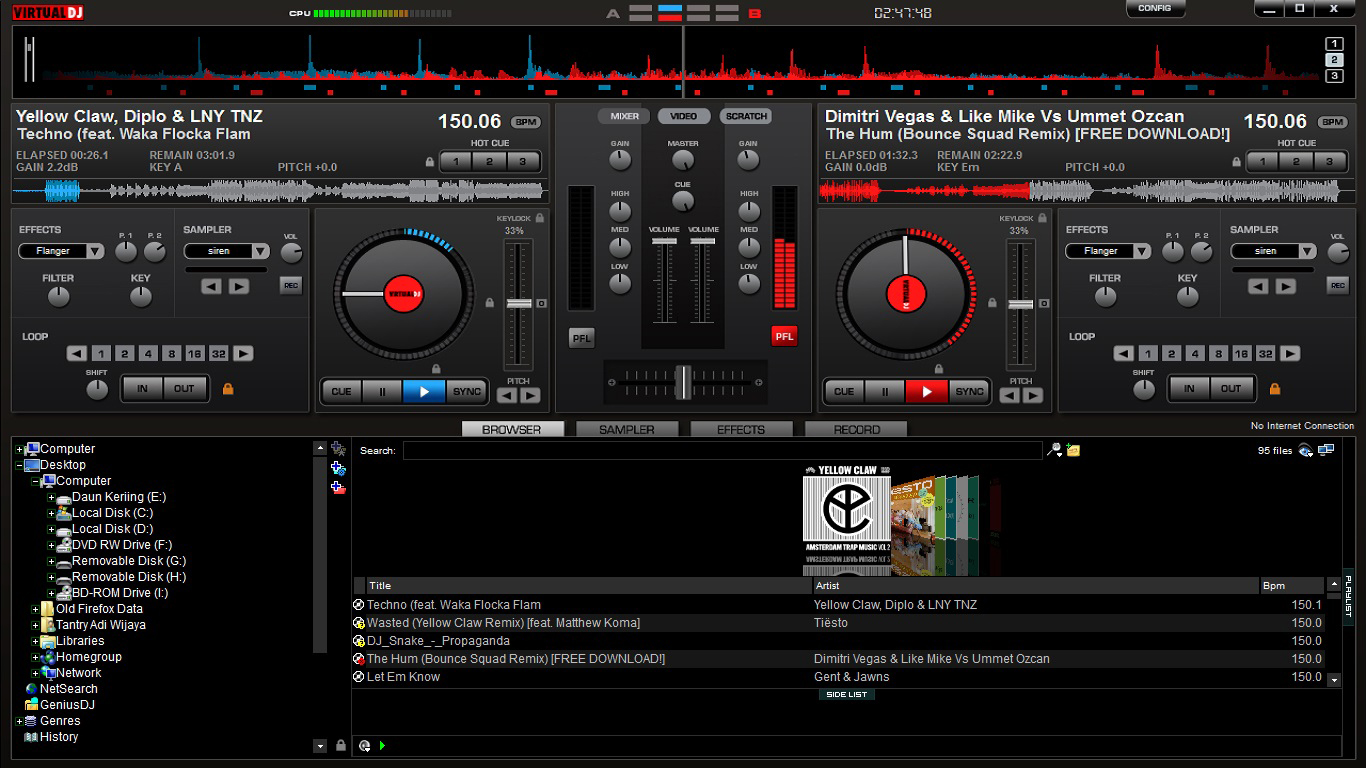This screenshot has height=768, width=1366.
Task: Set loop IN point on left deck
Action: click(x=143, y=389)
